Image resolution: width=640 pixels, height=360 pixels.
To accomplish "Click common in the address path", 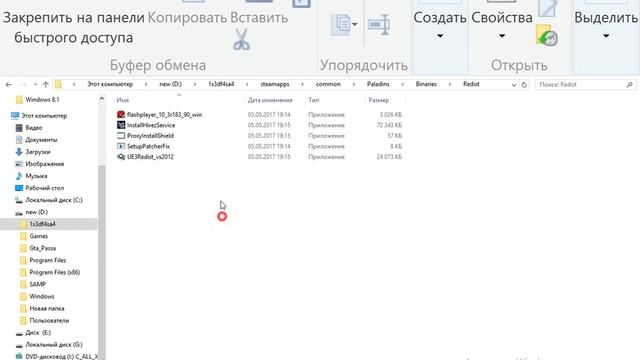I will [x=328, y=84].
